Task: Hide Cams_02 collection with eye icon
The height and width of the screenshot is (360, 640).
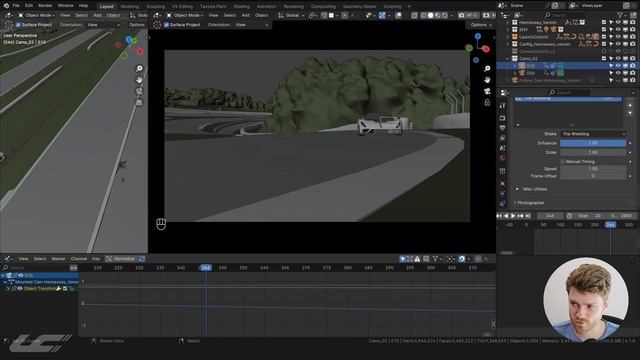Action: pyautogui.click(x=618, y=58)
